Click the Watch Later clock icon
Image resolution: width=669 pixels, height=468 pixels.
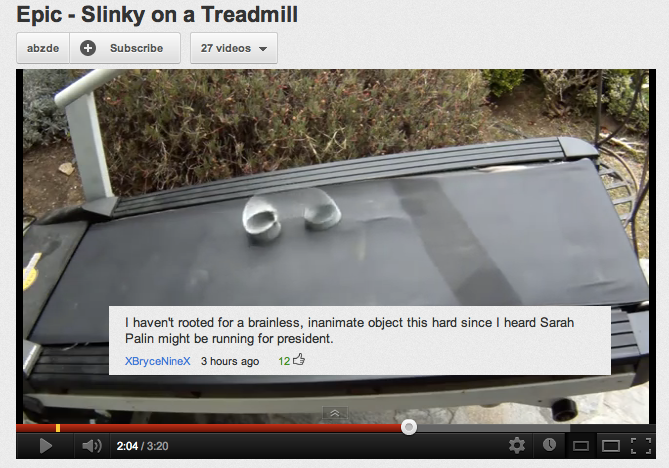coord(549,445)
